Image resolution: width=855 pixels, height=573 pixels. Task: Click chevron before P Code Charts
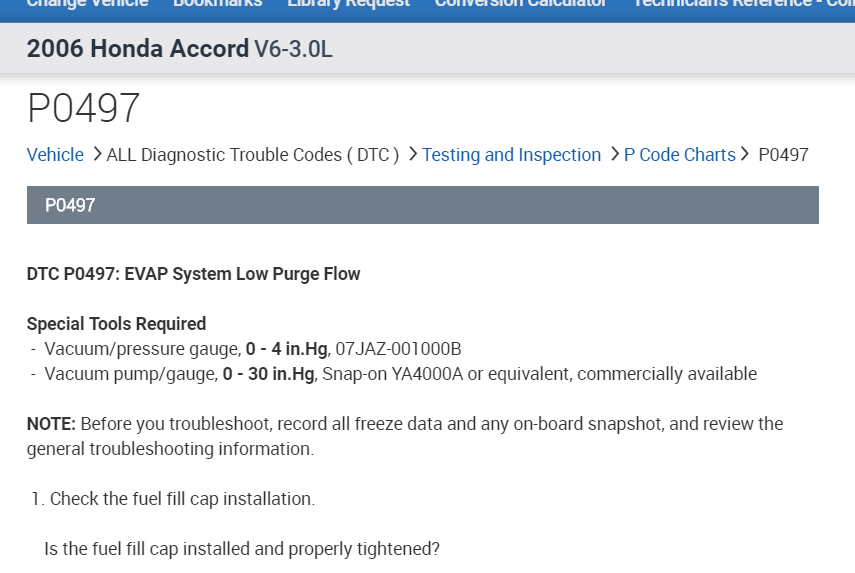tap(614, 154)
